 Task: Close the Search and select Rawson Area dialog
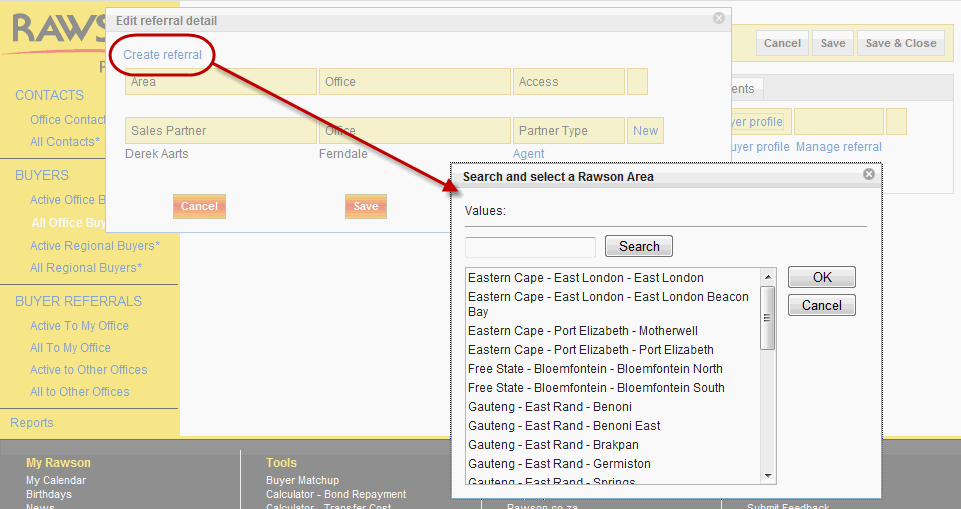point(868,175)
